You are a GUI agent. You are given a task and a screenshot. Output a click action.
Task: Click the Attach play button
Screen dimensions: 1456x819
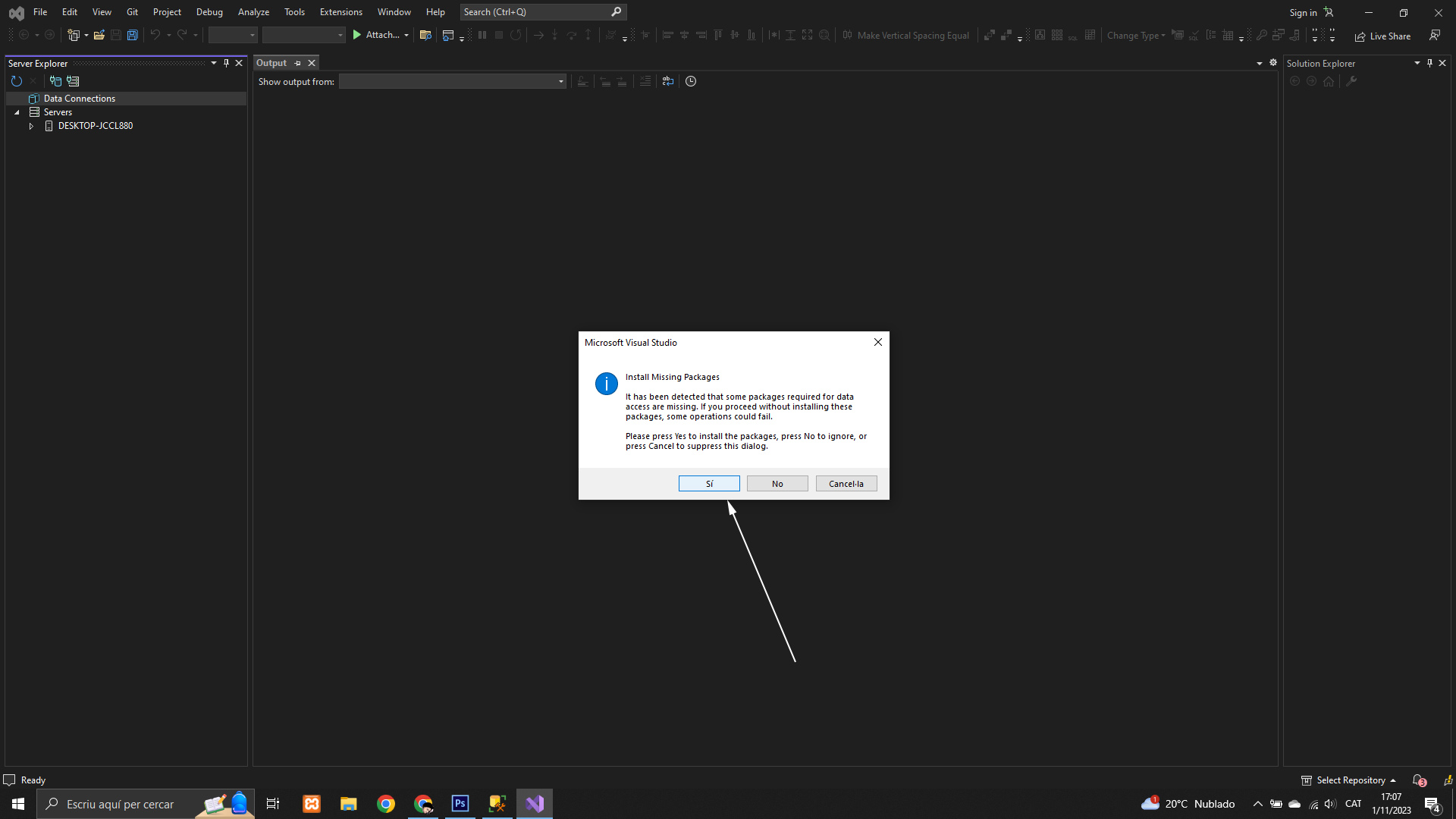(x=357, y=35)
